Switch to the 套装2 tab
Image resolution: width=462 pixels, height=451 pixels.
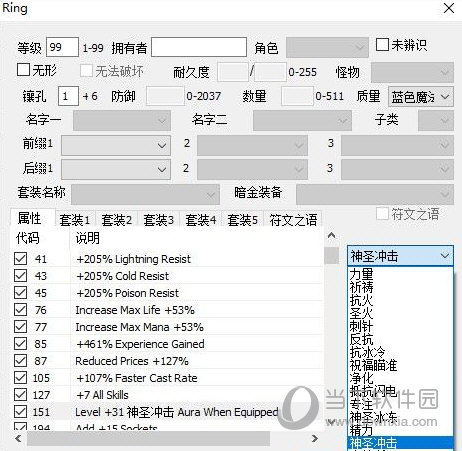117,220
